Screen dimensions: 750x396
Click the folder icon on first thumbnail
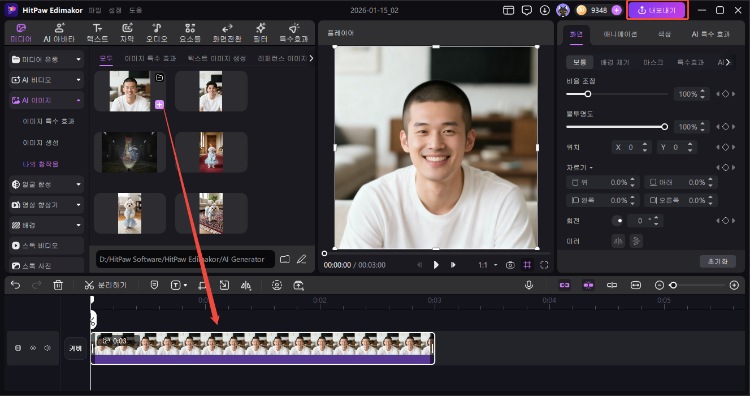click(x=159, y=77)
